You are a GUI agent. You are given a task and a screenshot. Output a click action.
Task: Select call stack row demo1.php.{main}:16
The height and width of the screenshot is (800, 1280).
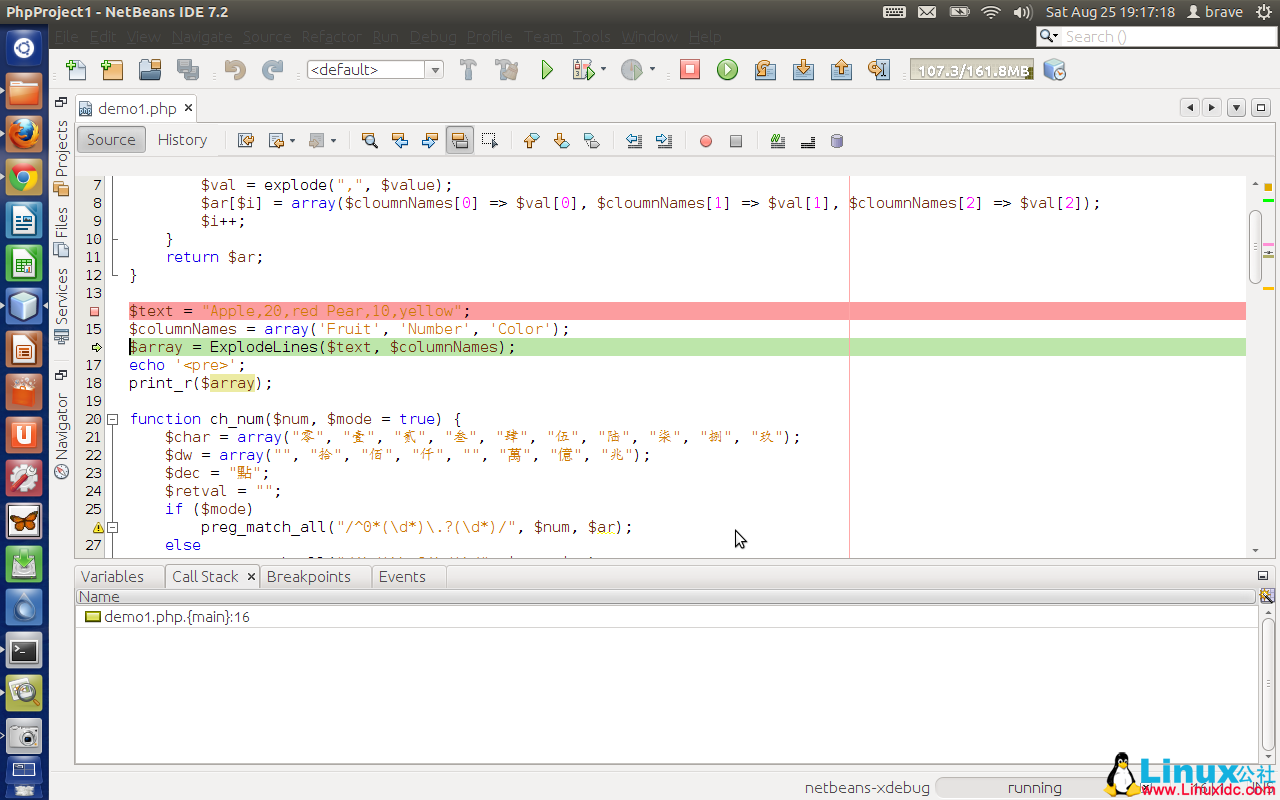pyautogui.click(x=666, y=617)
